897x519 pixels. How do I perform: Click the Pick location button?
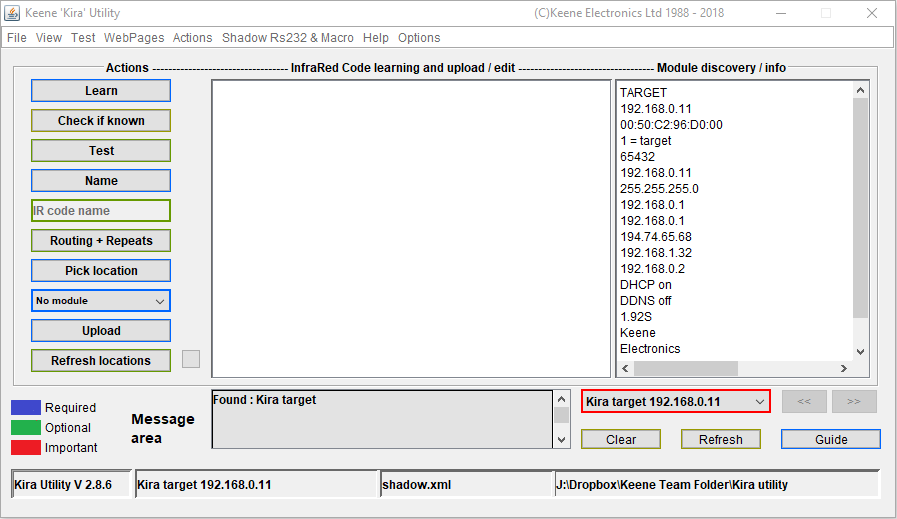tap(101, 271)
